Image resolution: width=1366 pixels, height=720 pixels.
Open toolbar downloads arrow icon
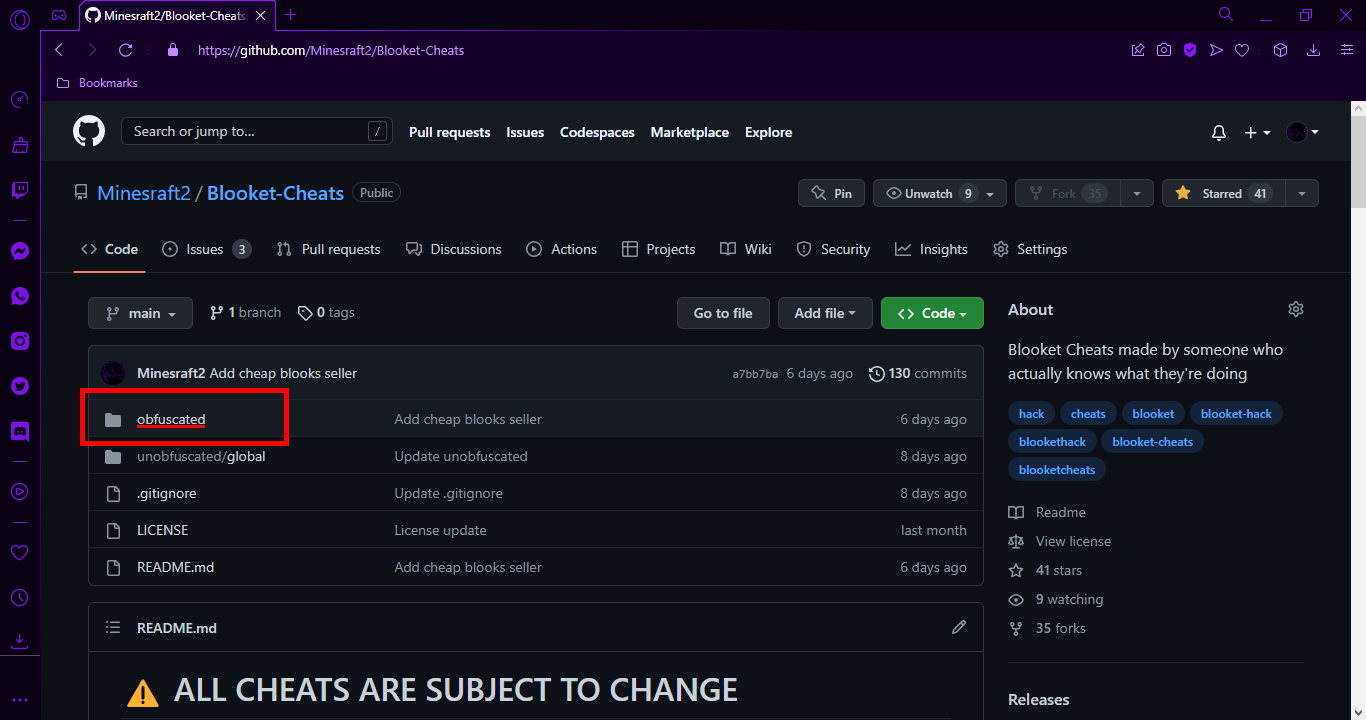1314,50
